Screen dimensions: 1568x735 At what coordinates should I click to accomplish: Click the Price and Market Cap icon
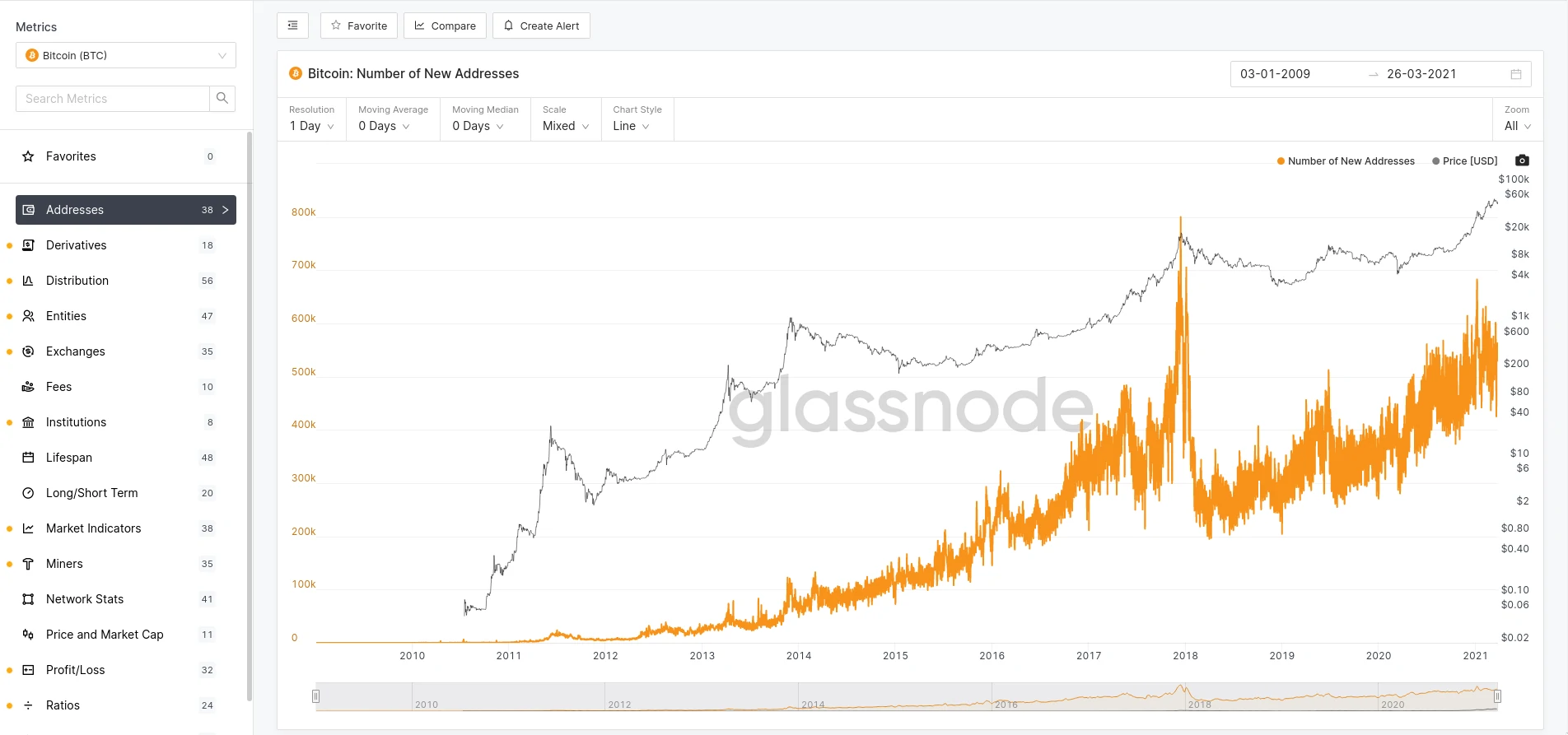click(28, 635)
